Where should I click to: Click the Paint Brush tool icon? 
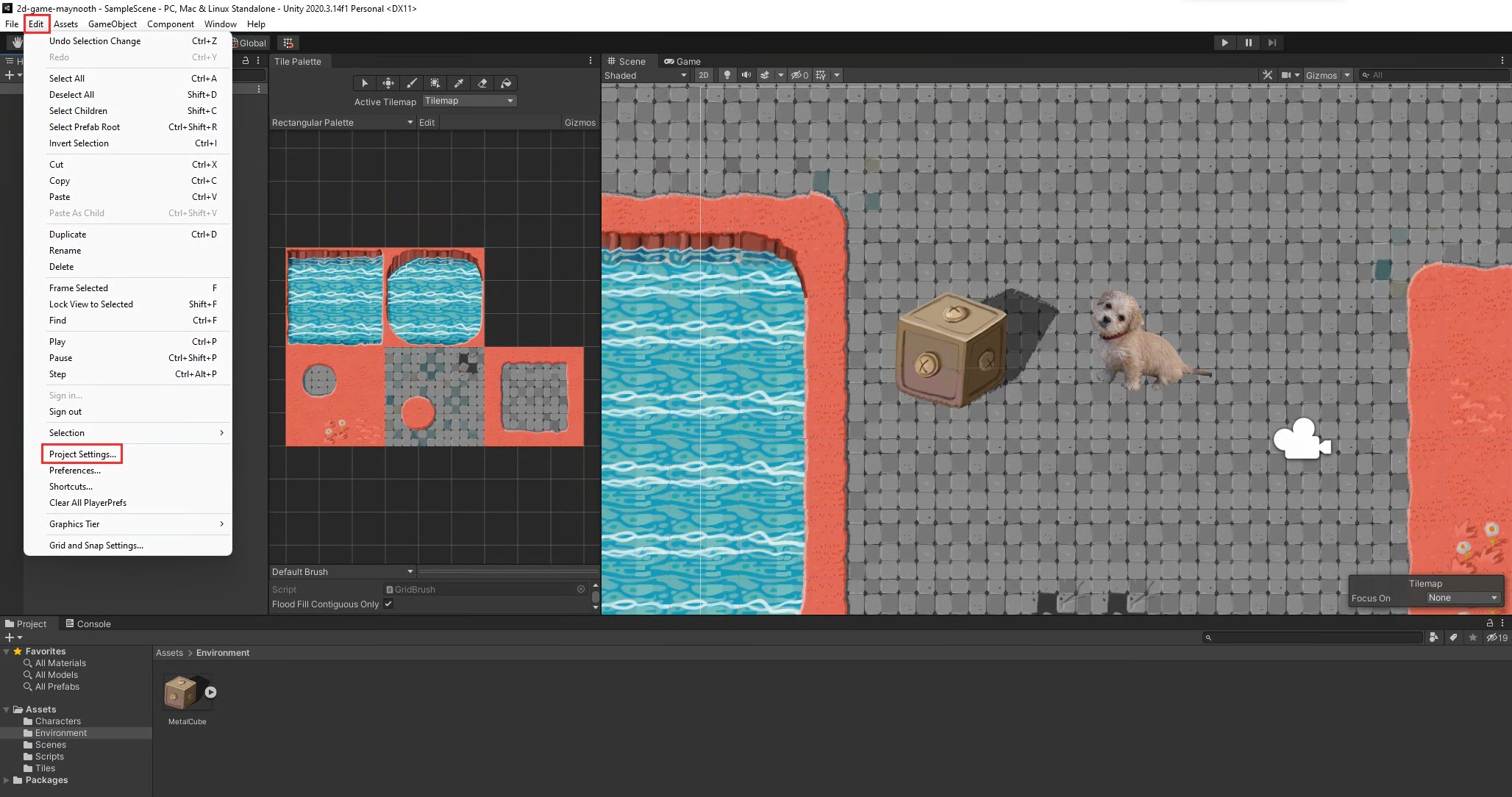point(411,83)
